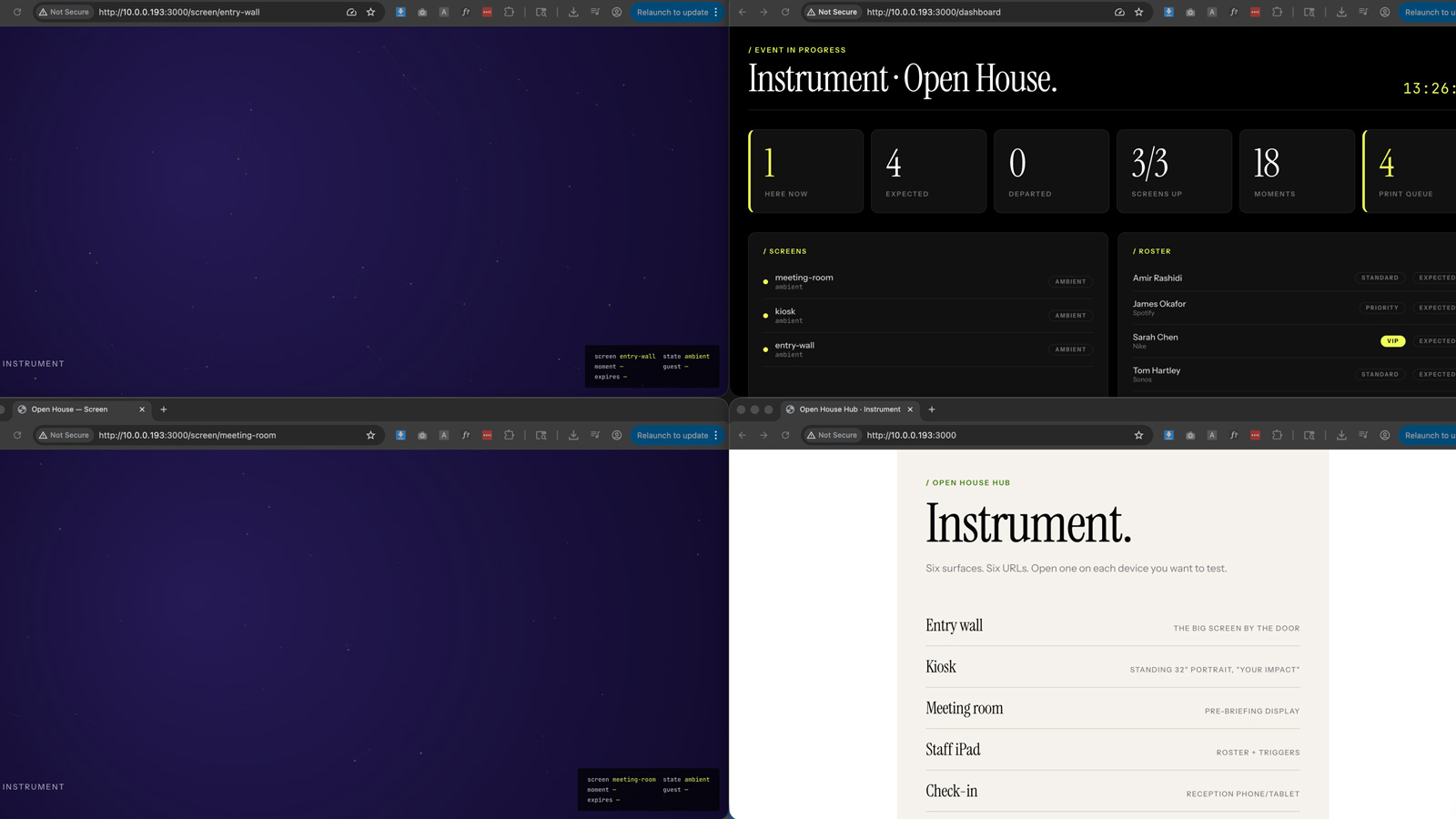
Task: Open the Extensions puzzle icon in meeting-room window
Action: (509, 435)
